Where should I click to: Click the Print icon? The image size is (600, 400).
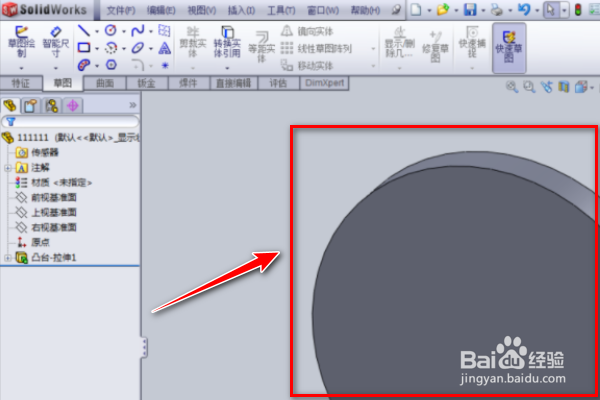[497, 10]
